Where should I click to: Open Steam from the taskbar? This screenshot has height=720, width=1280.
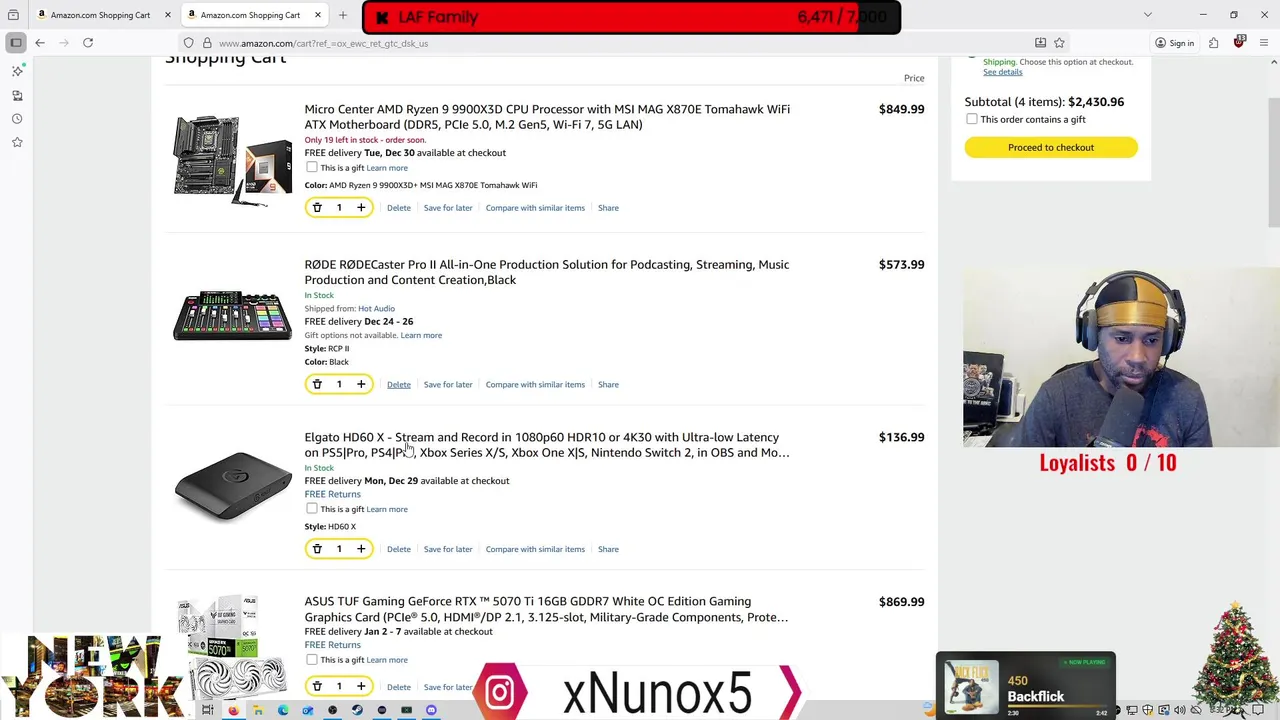click(x=357, y=711)
